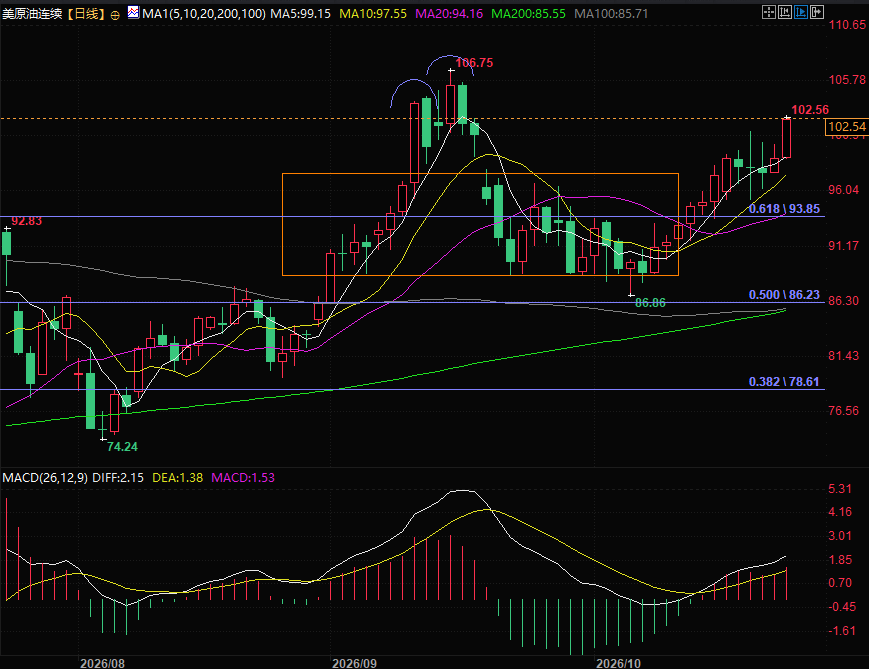Click the 110.65 price axis value
Screen dimensions: 869x669
click(x=847, y=24)
